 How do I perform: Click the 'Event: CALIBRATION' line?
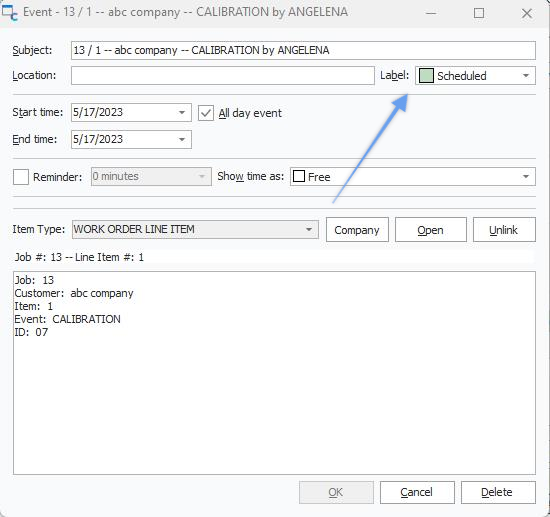tap(67, 319)
